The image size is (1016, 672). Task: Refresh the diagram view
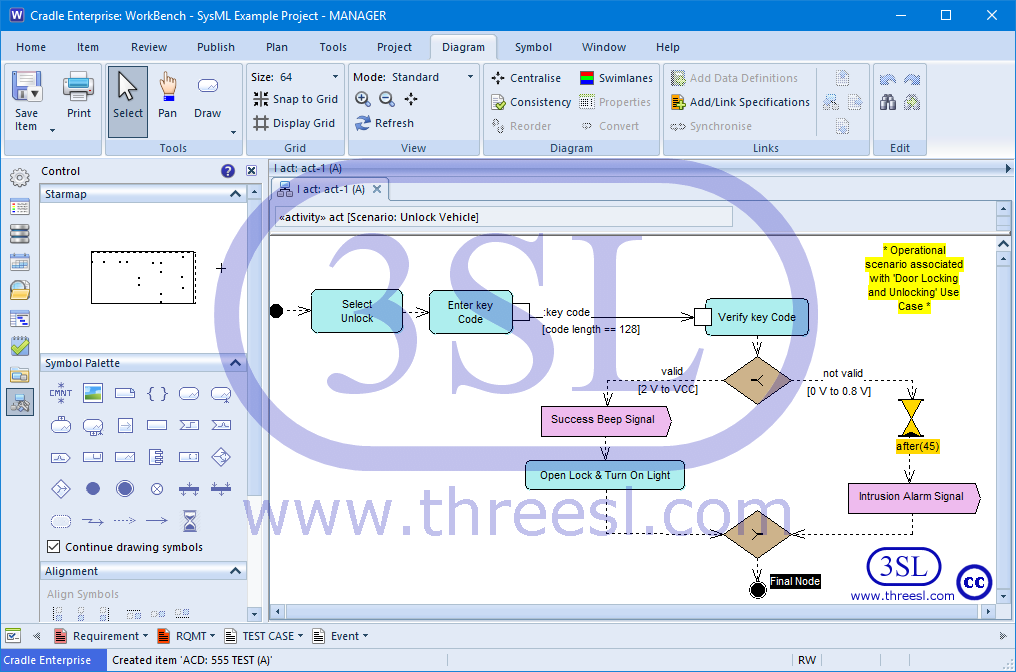click(384, 123)
